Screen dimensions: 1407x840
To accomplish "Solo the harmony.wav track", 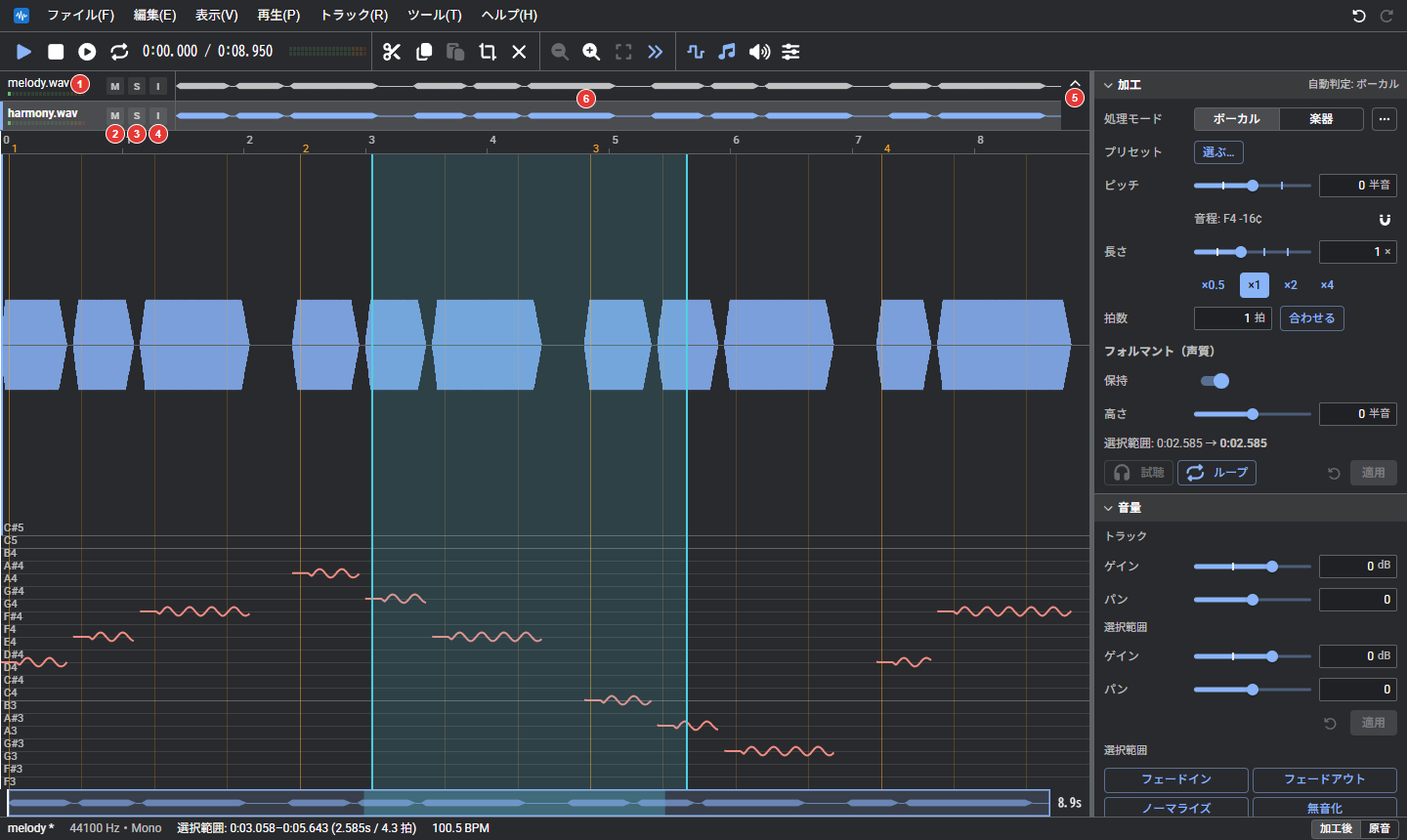I will point(137,115).
